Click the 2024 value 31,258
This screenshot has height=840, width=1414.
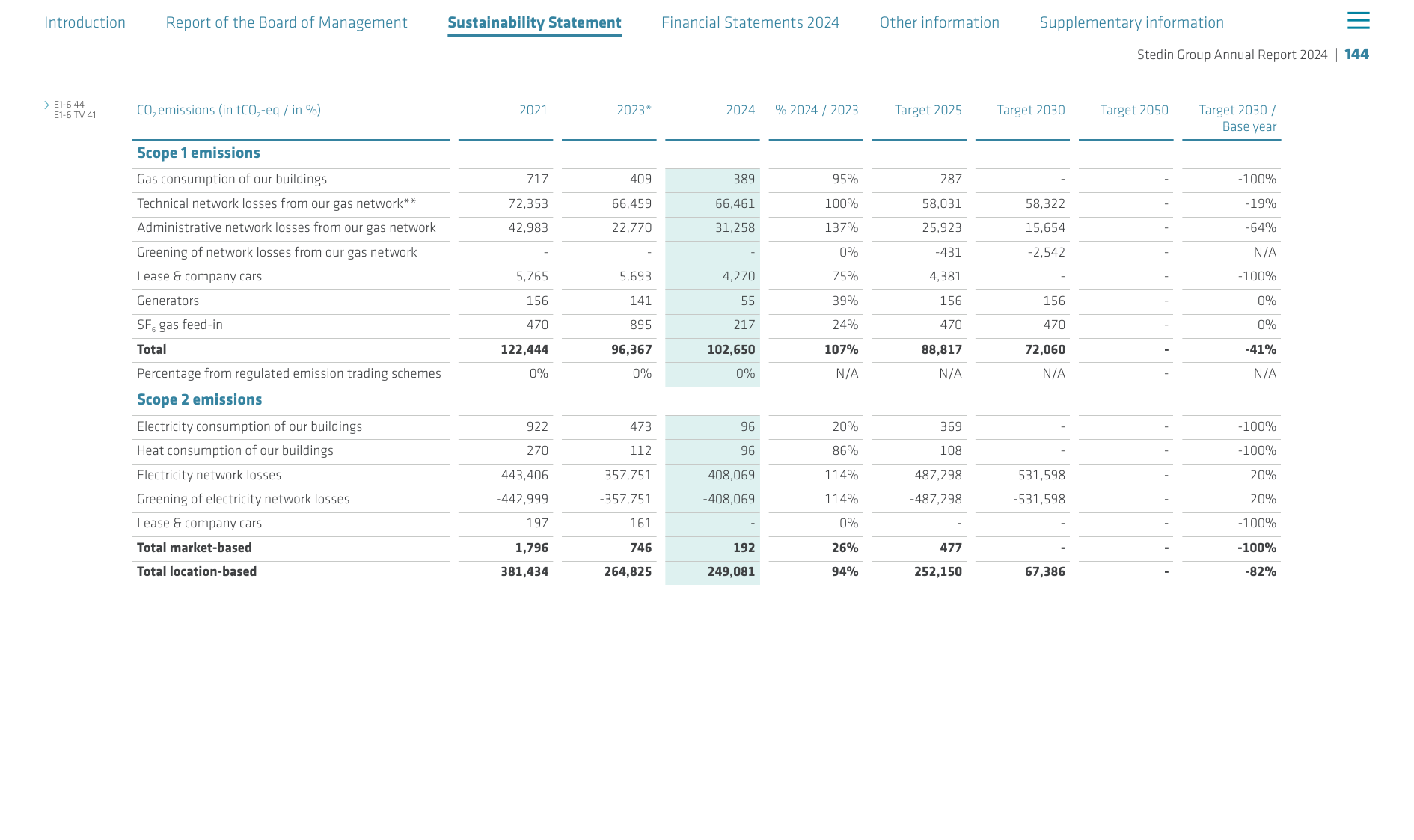735,227
